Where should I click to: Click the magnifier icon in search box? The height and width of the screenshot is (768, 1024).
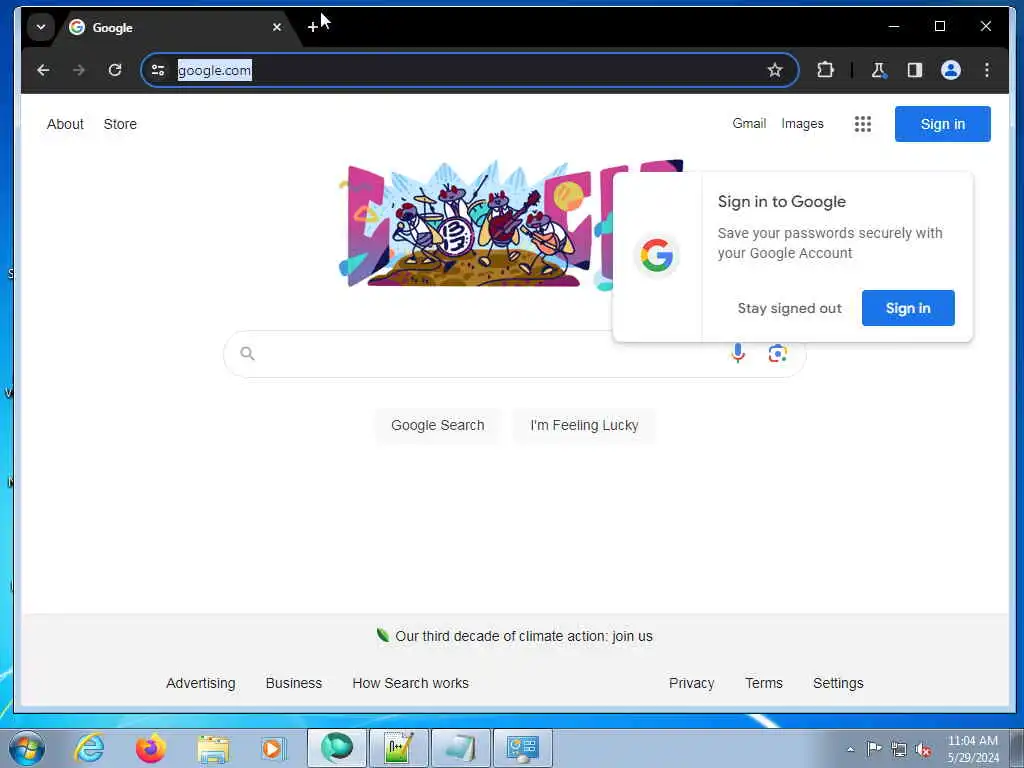(x=247, y=353)
